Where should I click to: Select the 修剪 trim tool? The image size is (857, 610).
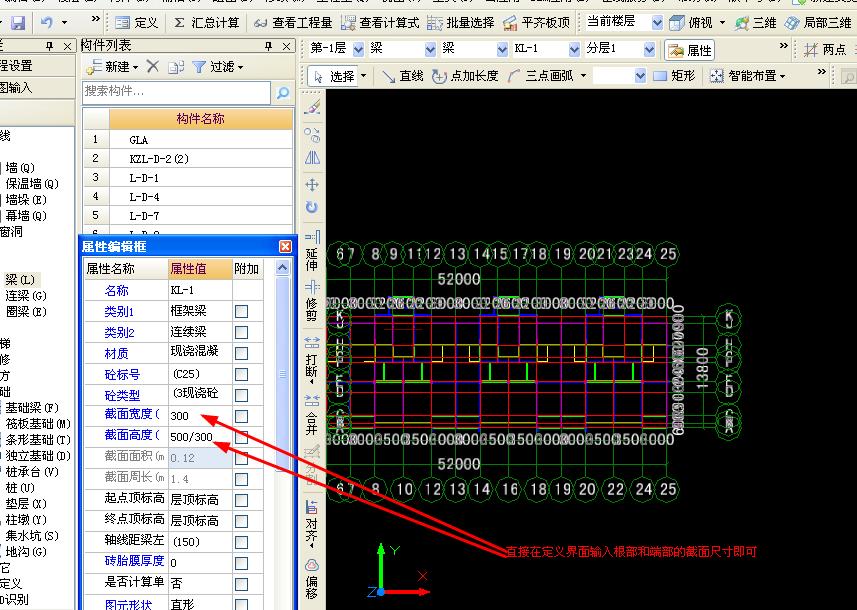(312, 302)
